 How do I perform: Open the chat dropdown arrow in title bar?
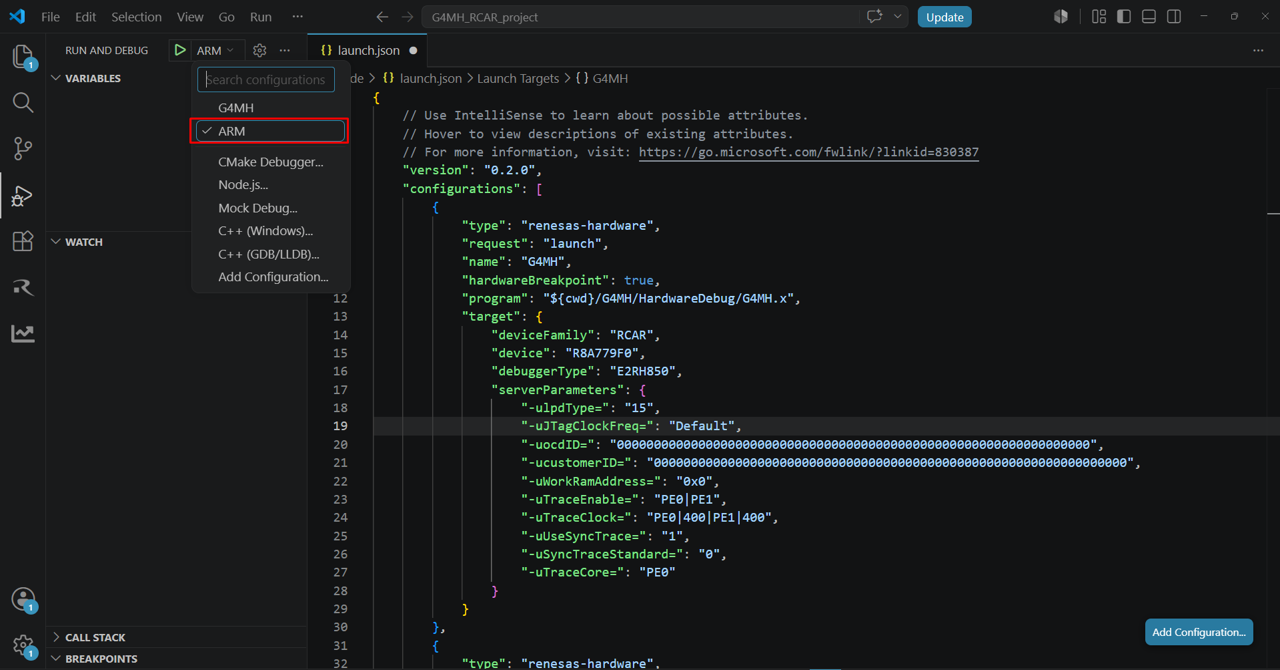click(897, 17)
